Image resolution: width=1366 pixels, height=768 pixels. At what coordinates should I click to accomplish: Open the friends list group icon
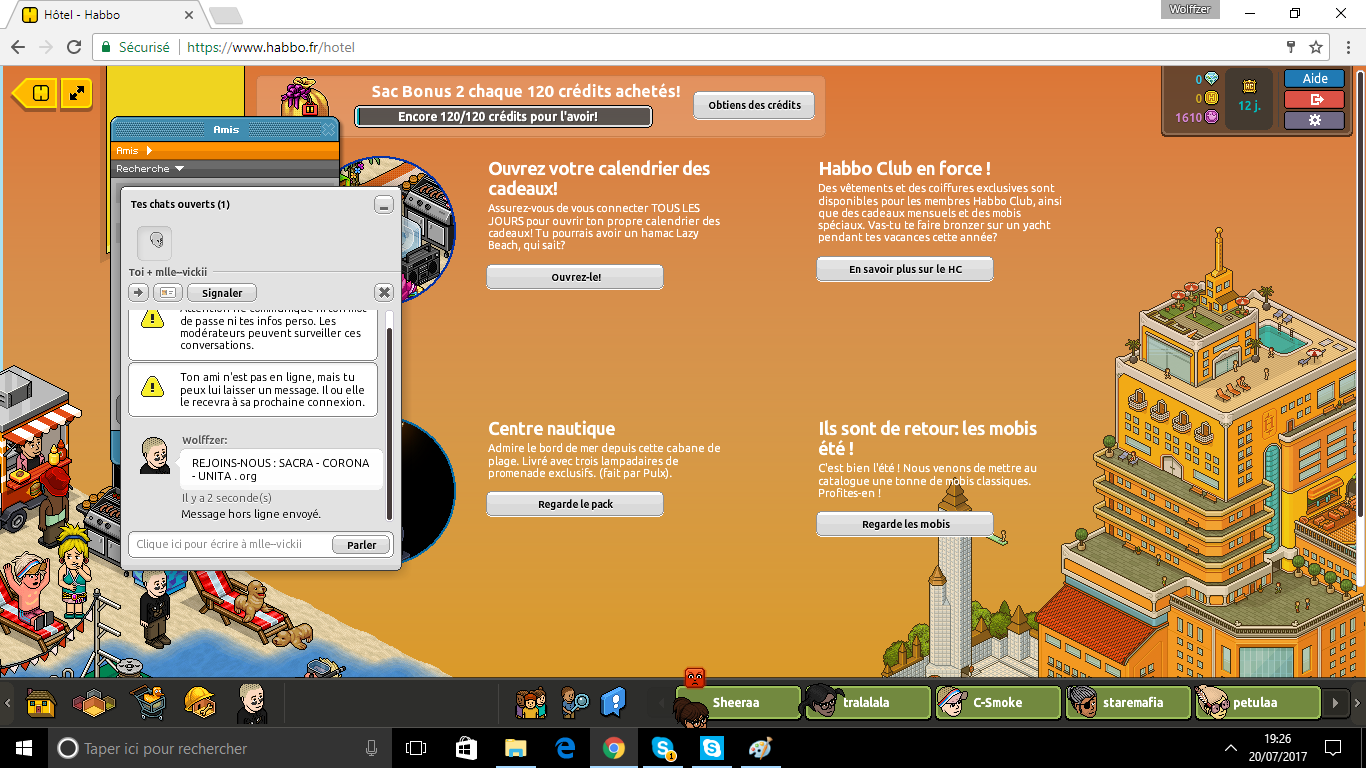(x=530, y=703)
